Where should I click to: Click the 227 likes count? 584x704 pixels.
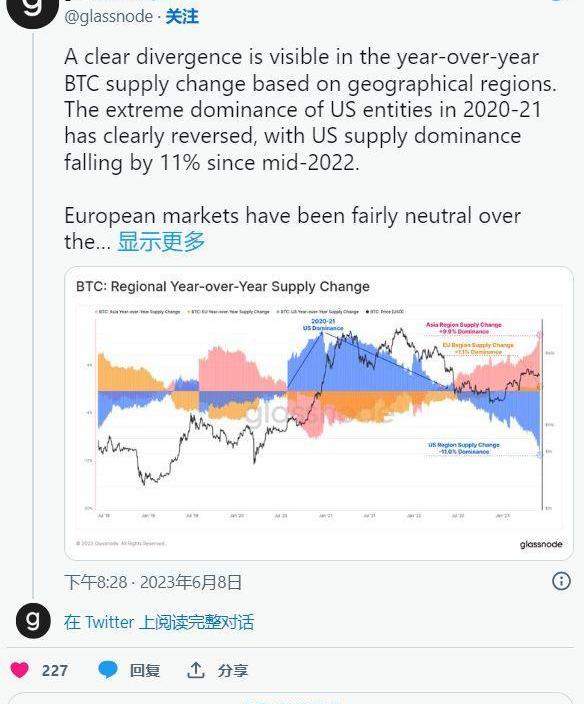(54, 670)
